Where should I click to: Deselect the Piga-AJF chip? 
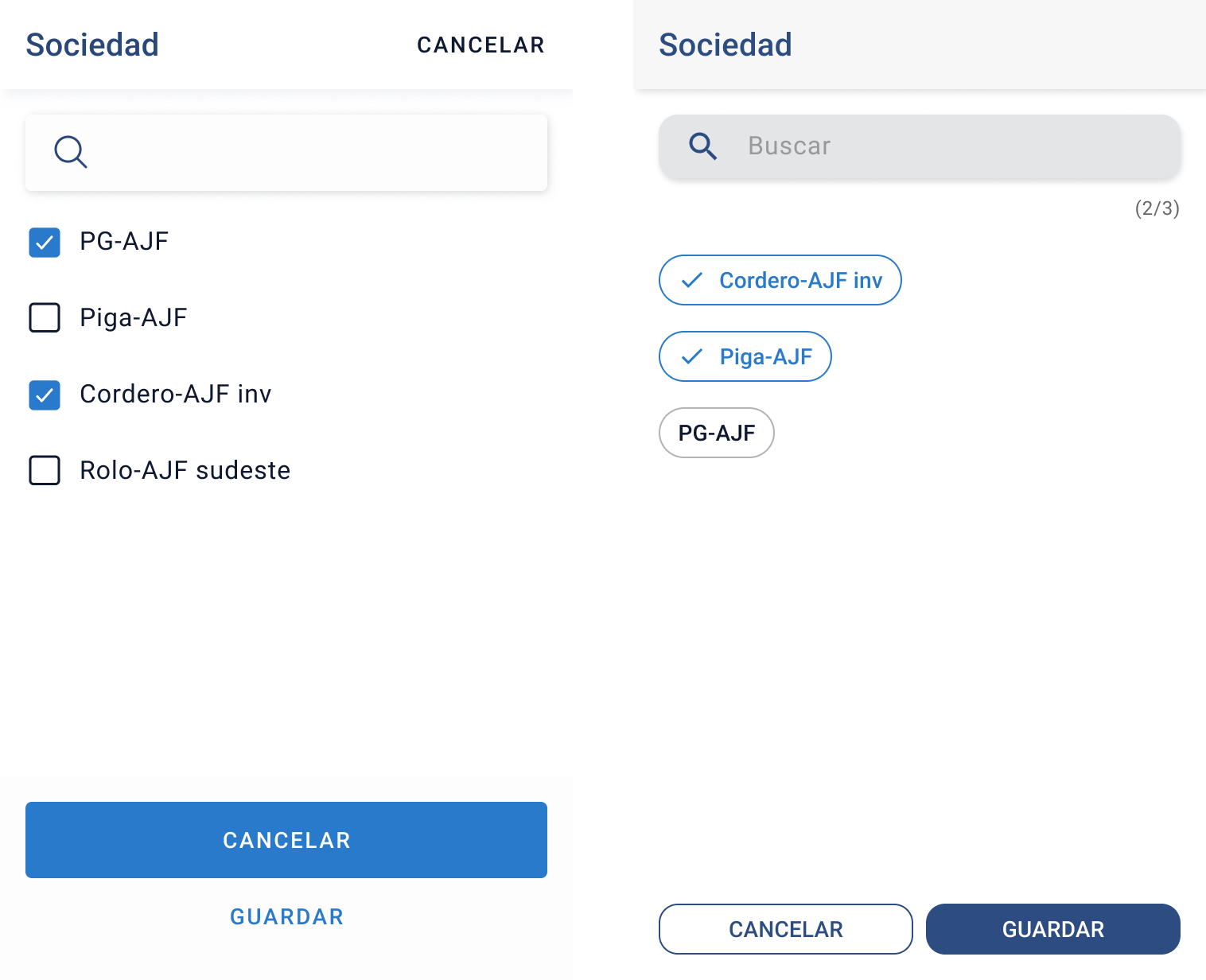(x=745, y=356)
